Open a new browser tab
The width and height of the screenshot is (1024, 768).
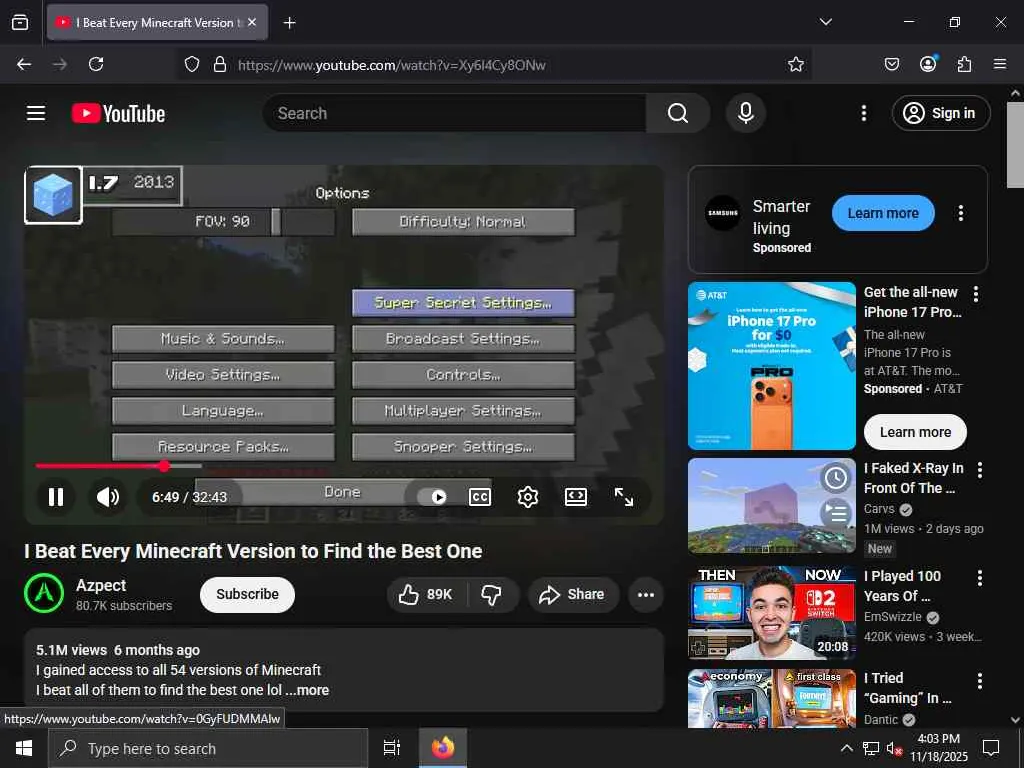tap(289, 23)
